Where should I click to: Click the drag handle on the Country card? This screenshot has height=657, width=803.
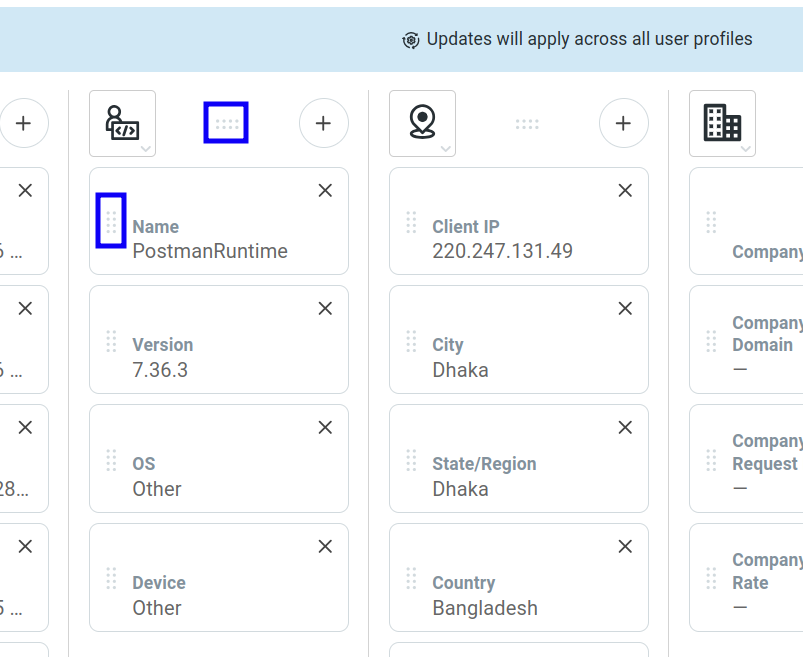point(410,577)
